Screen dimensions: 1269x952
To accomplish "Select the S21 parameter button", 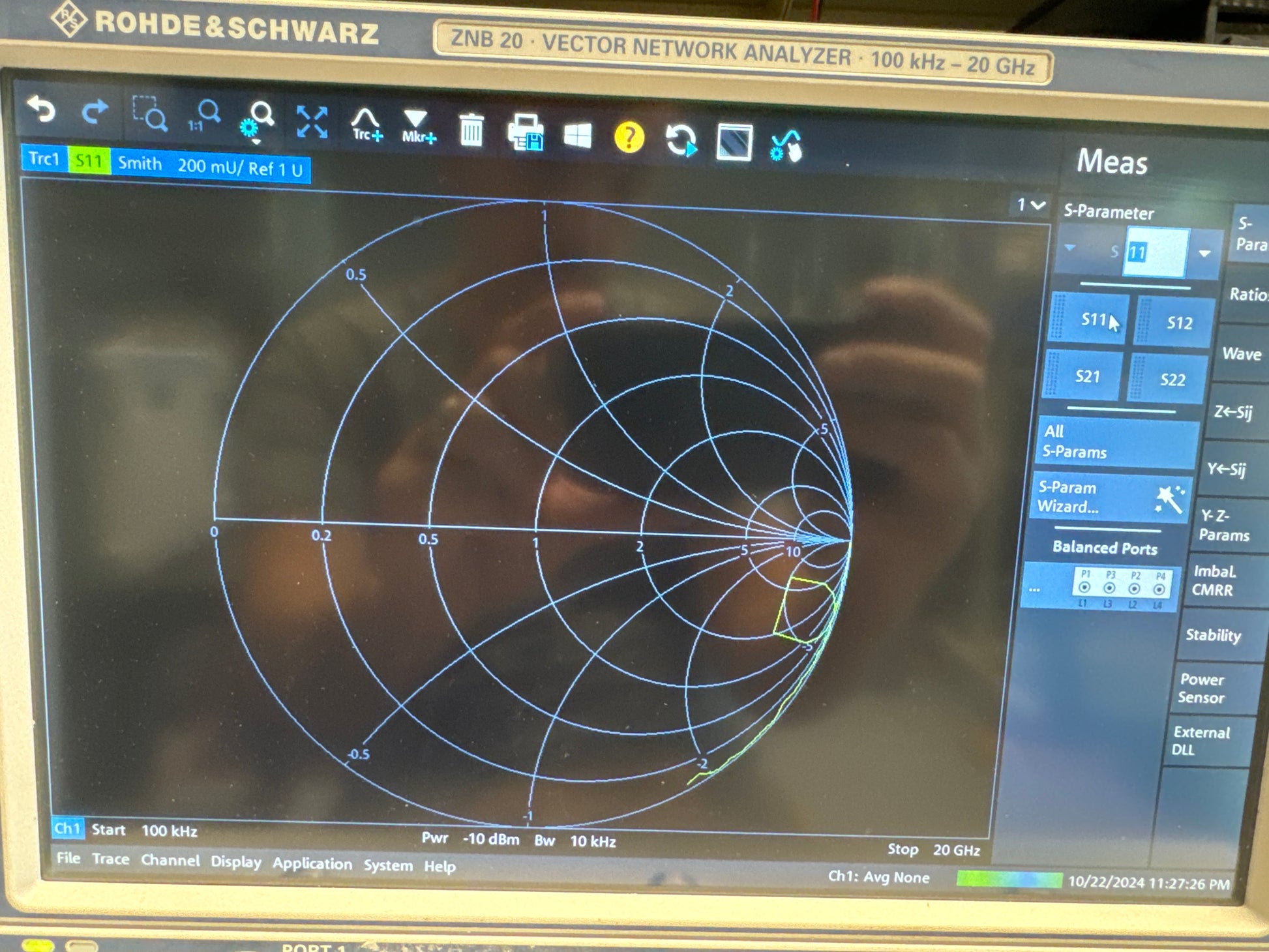I will 1086,377.
